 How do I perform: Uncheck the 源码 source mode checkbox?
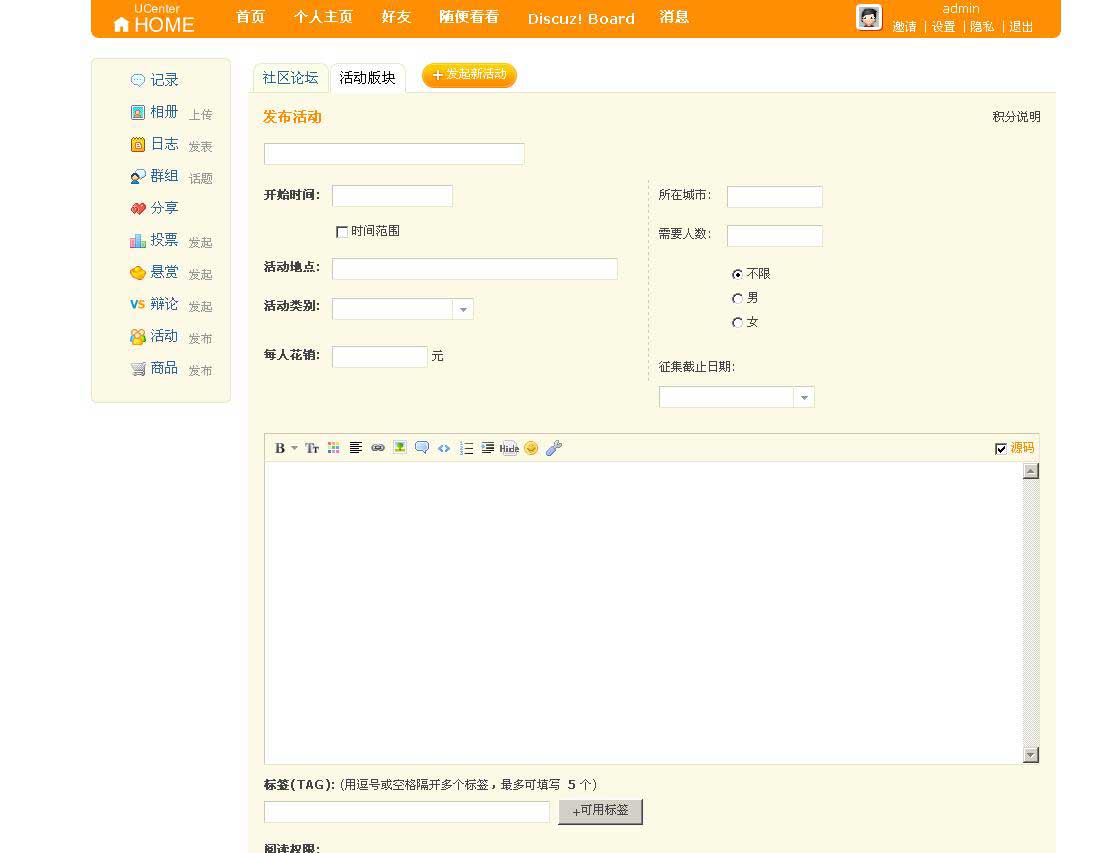coord(1001,449)
